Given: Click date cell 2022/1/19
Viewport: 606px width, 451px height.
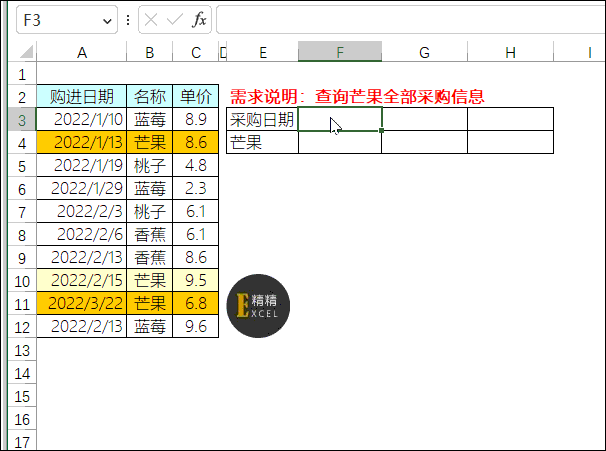Looking at the screenshot, I should click(x=82, y=165).
